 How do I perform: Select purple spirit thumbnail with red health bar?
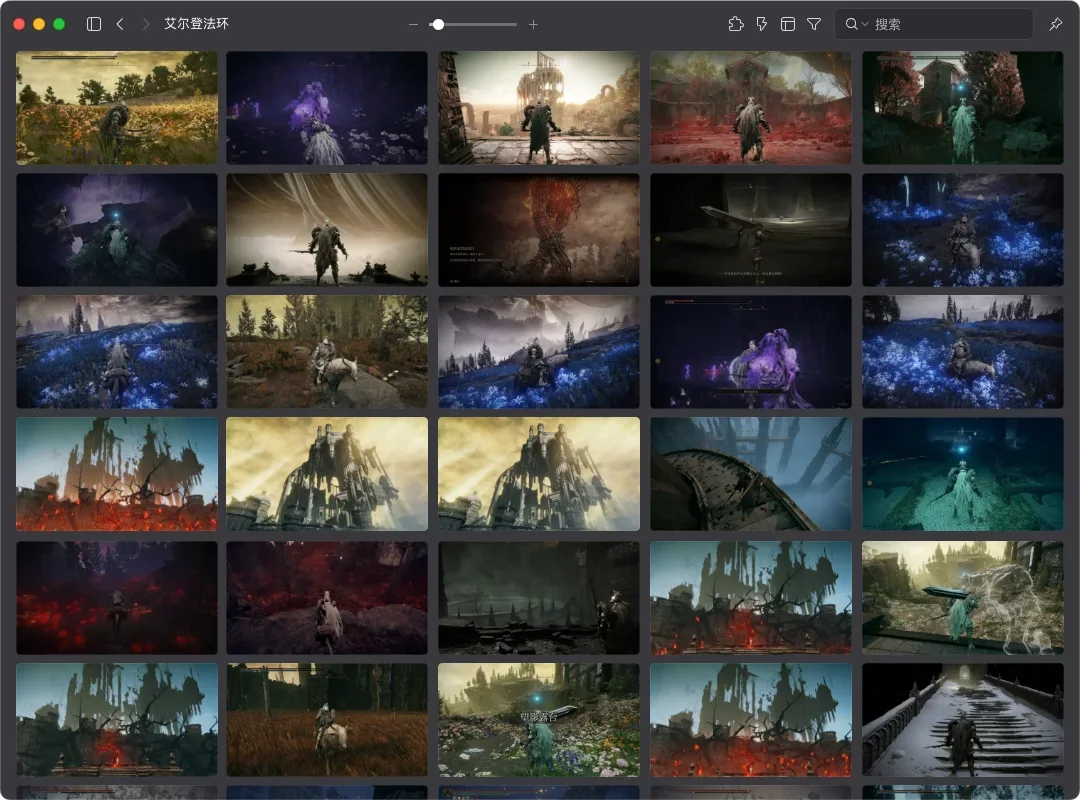click(751, 351)
